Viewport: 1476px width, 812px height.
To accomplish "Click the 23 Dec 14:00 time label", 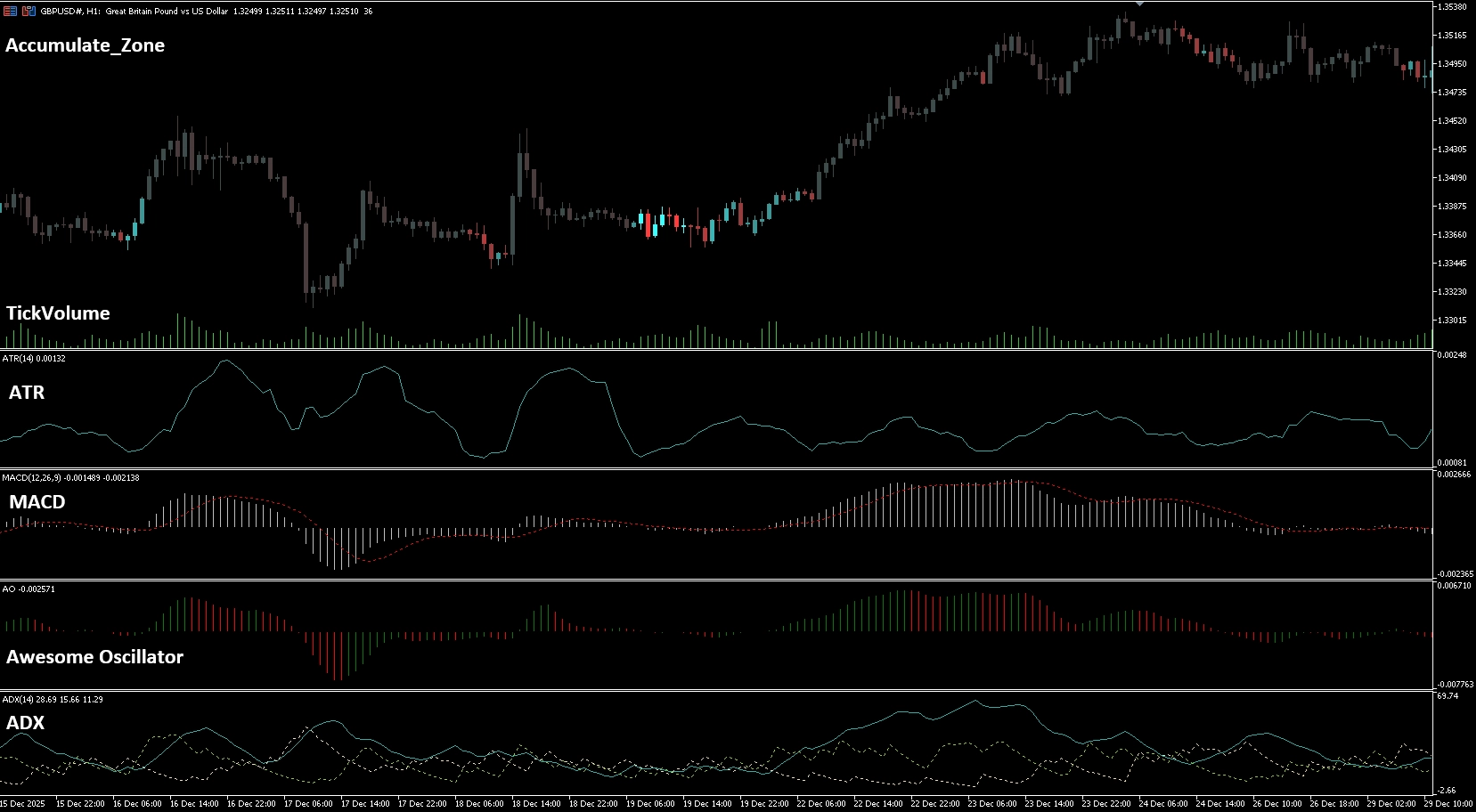I will point(1049,804).
